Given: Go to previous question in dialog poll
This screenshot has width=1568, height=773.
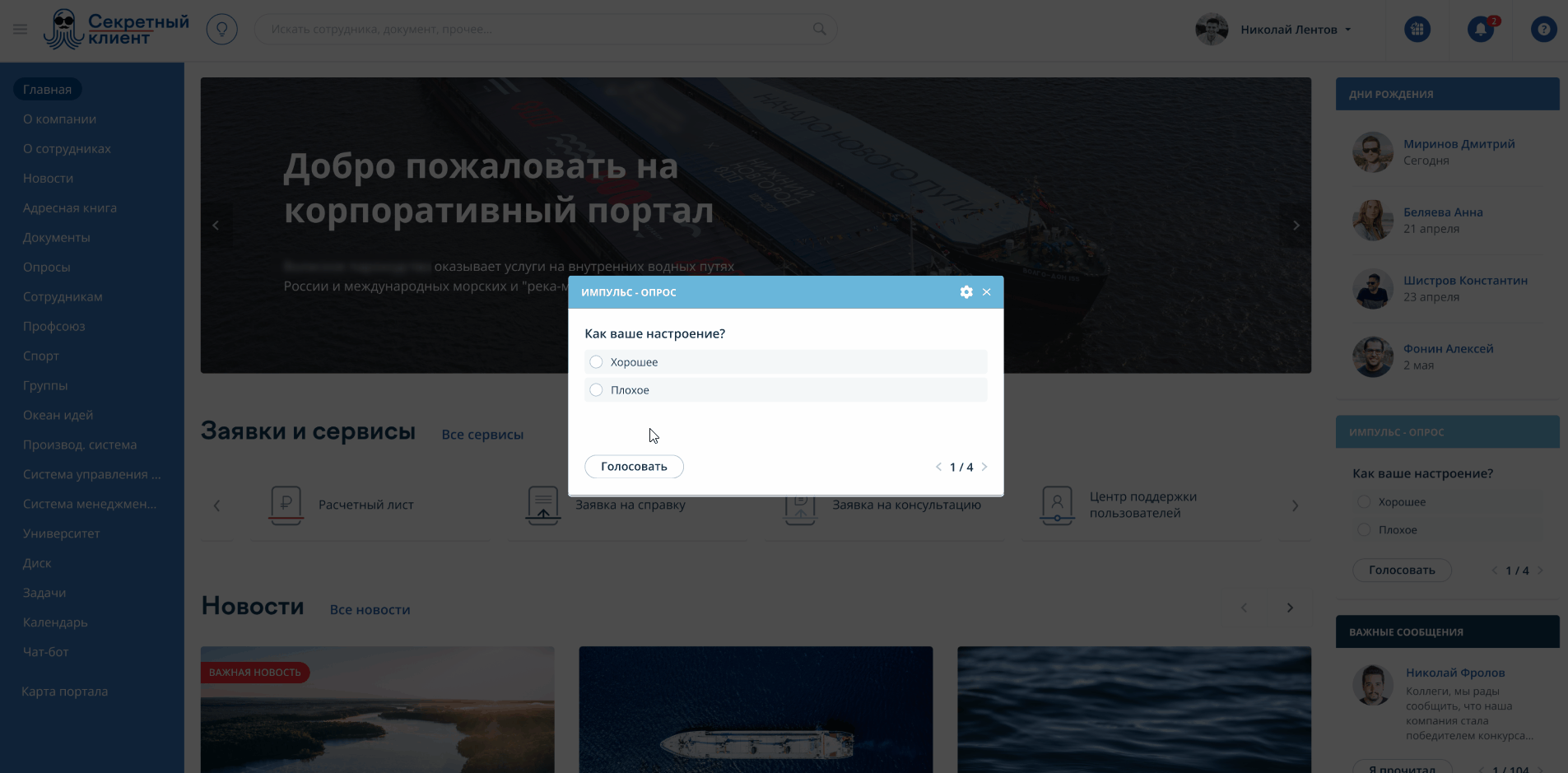Looking at the screenshot, I should pos(938,467).
